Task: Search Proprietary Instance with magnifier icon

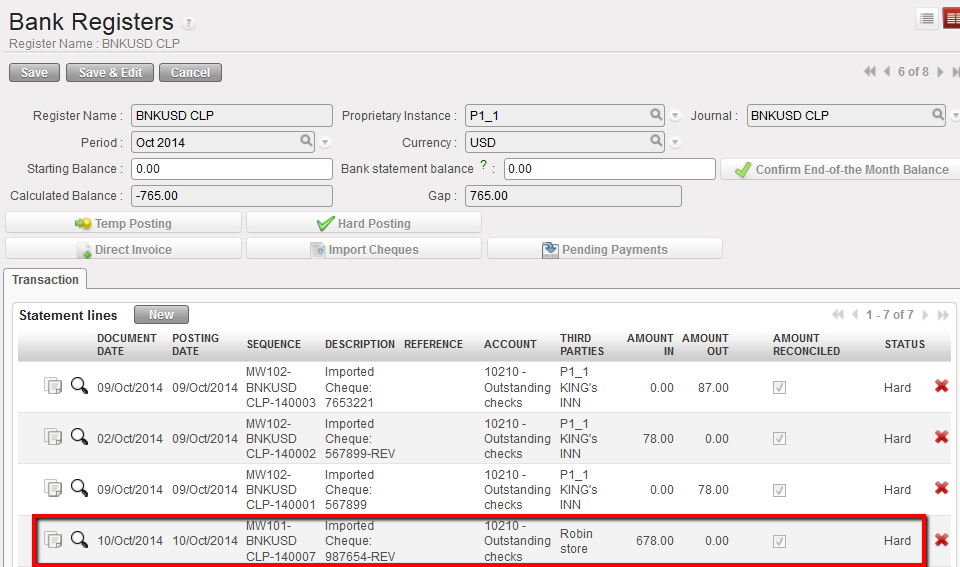Action: pos(656,115)
